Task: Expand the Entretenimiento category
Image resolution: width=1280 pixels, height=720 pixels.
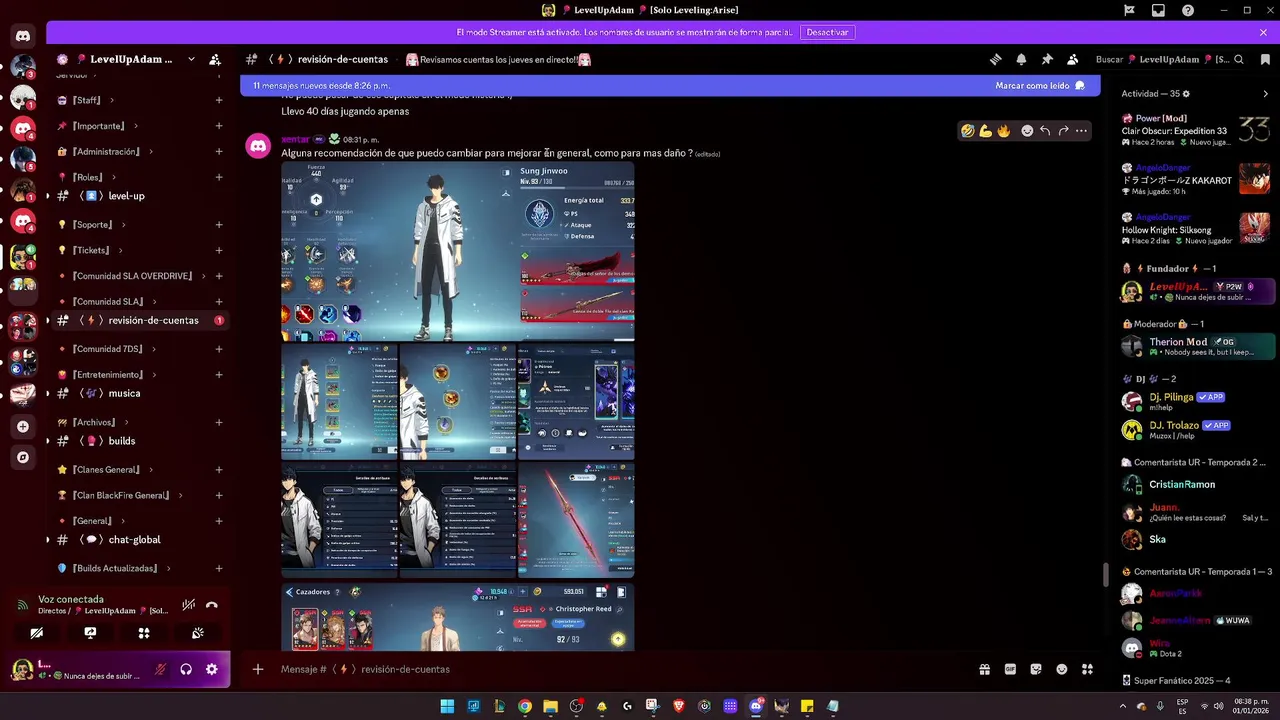Action: 106,375
